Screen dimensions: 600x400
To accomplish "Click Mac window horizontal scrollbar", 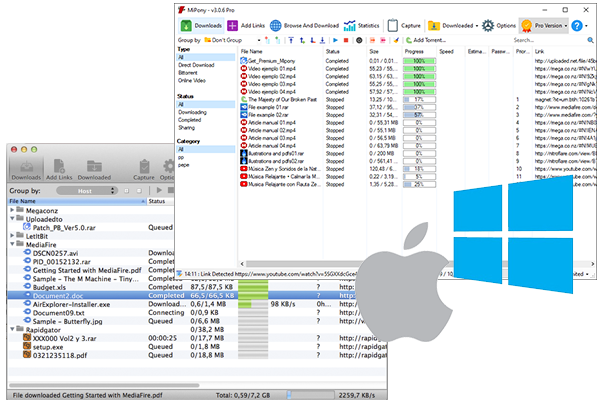I will pos(104,385).
